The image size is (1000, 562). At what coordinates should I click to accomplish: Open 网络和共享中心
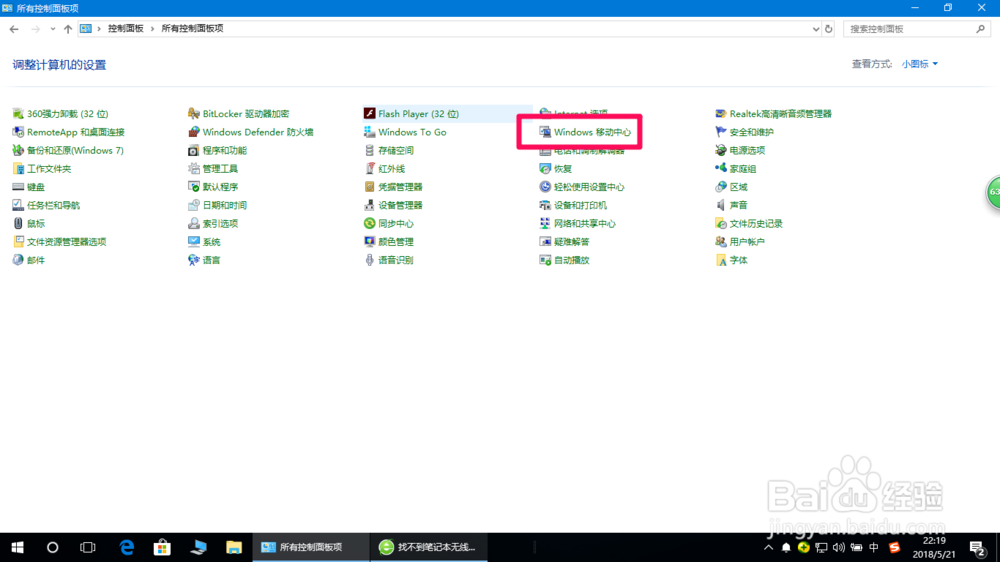(x=578, y=224)
